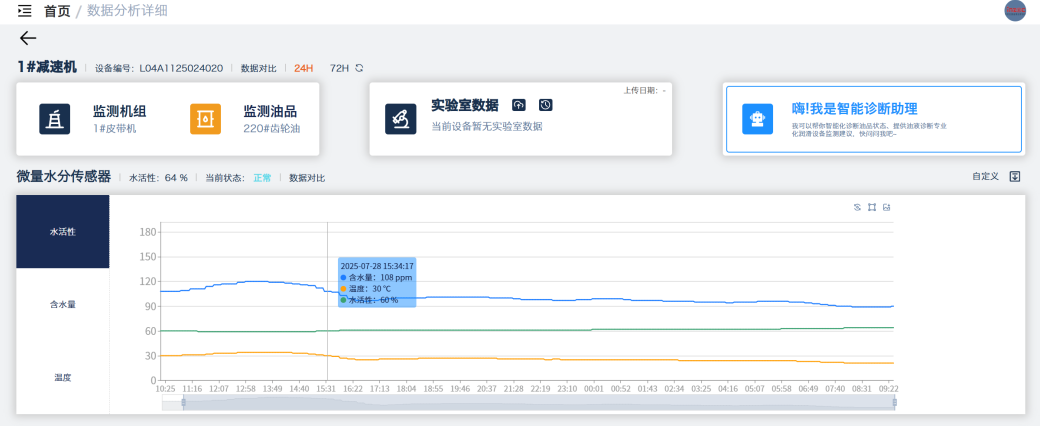Screen dimensions: 1040x426
Task: Switch to the 72H time range
Action: (x=339, y=68)
